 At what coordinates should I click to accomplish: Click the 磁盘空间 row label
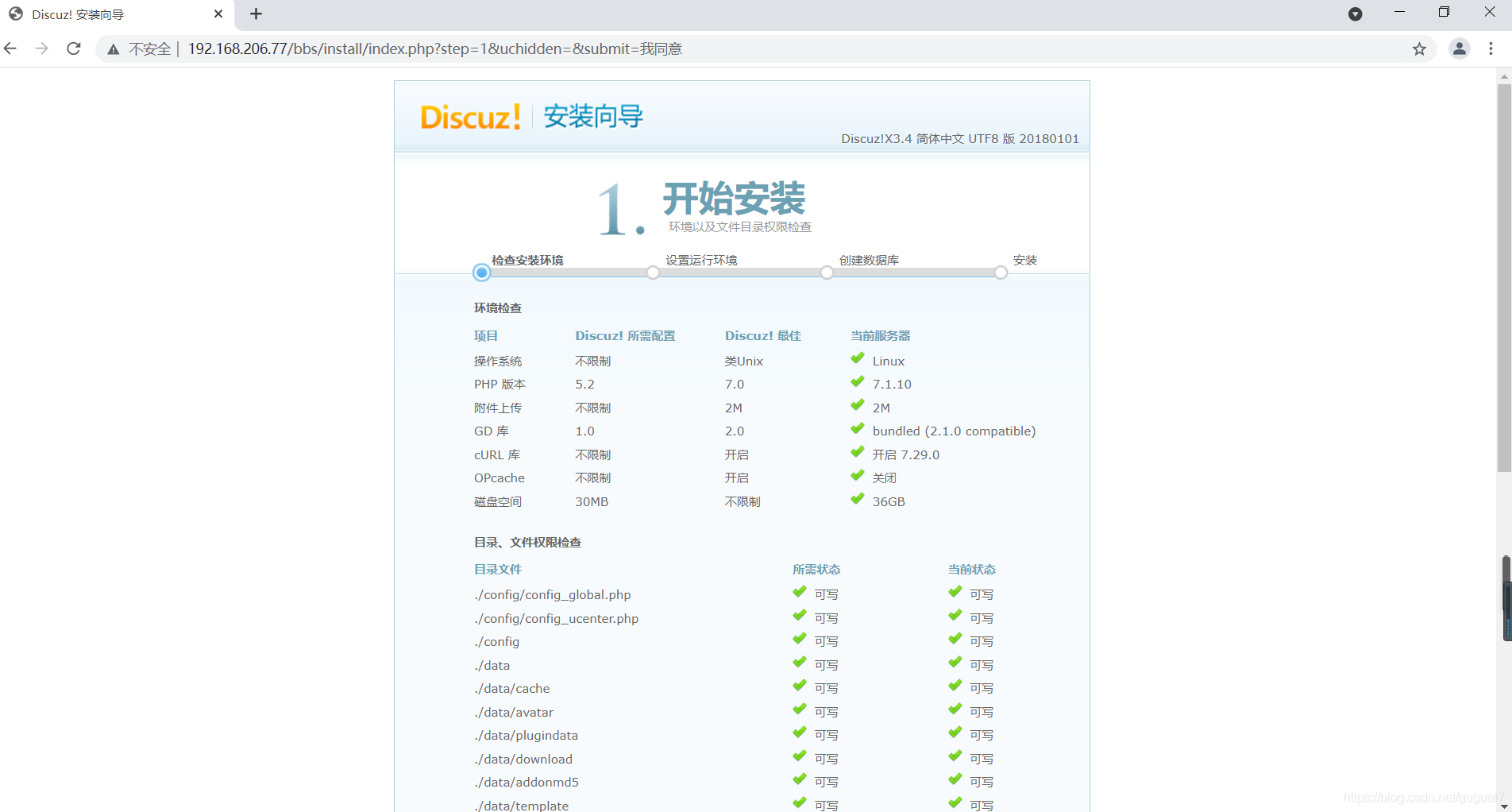pos(498,502)
